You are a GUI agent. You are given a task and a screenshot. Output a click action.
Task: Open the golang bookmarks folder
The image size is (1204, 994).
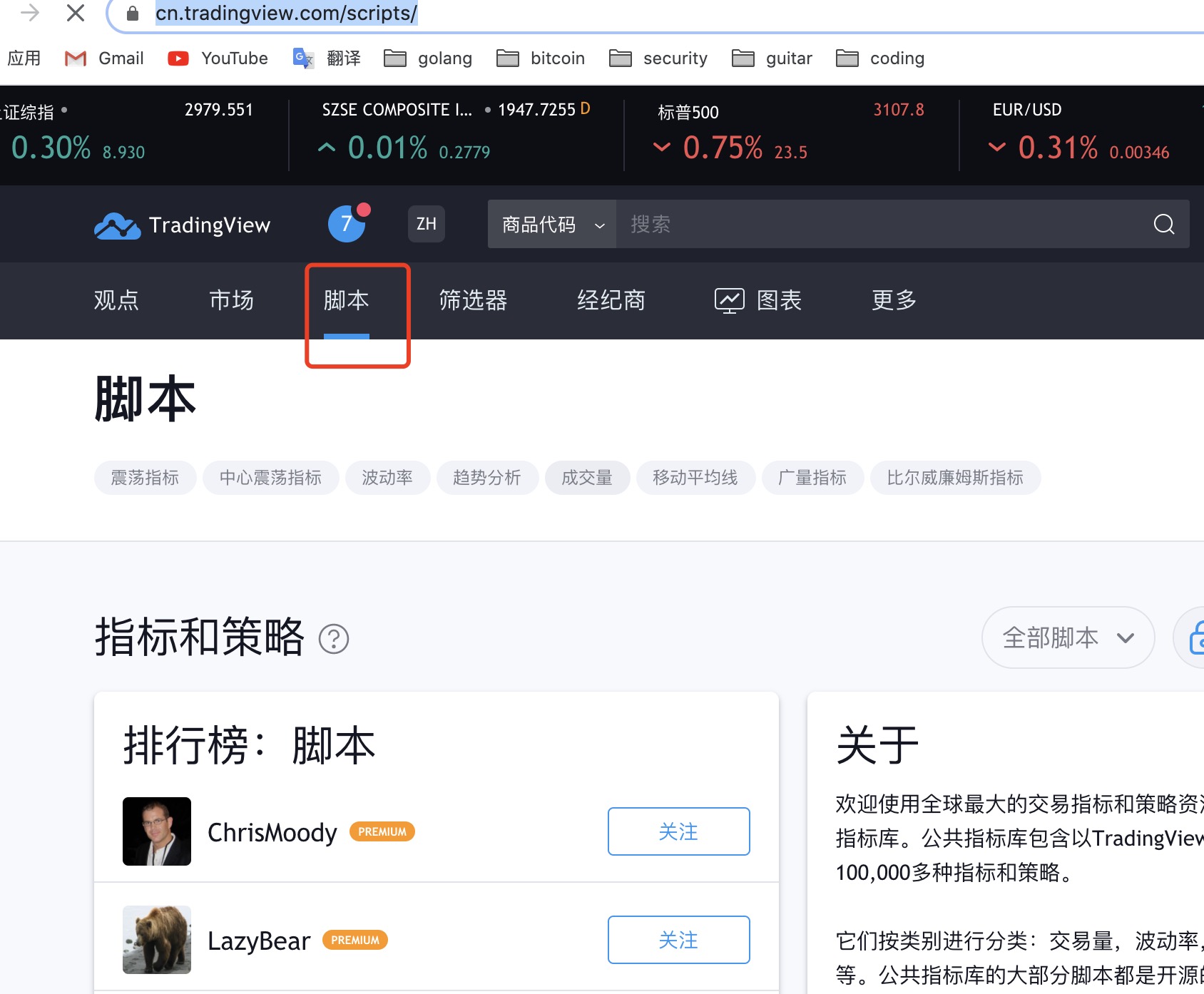click(428, 58)
